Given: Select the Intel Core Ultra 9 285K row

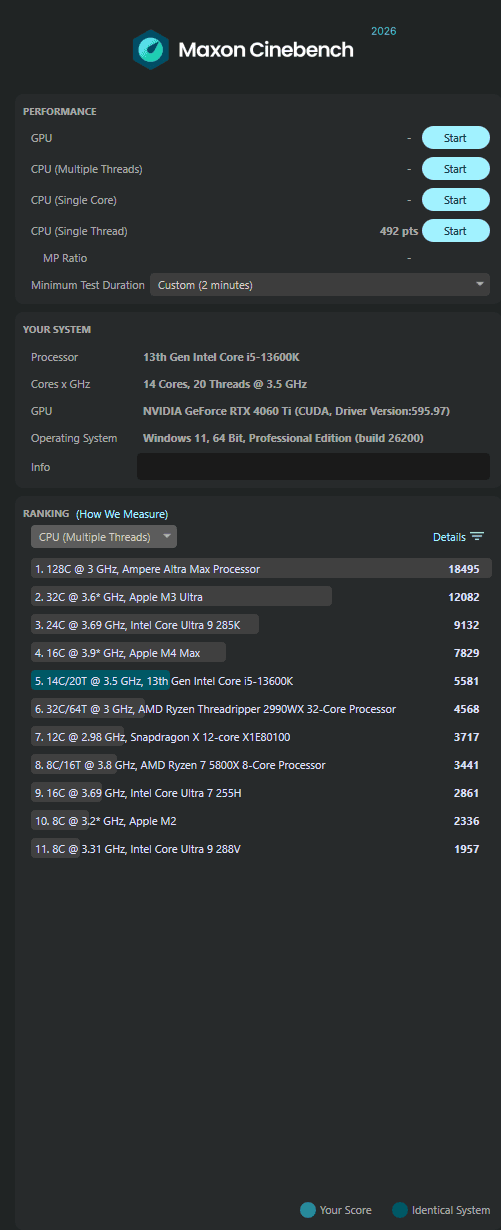Looking at the screenshot, I should tap(260, 625).
